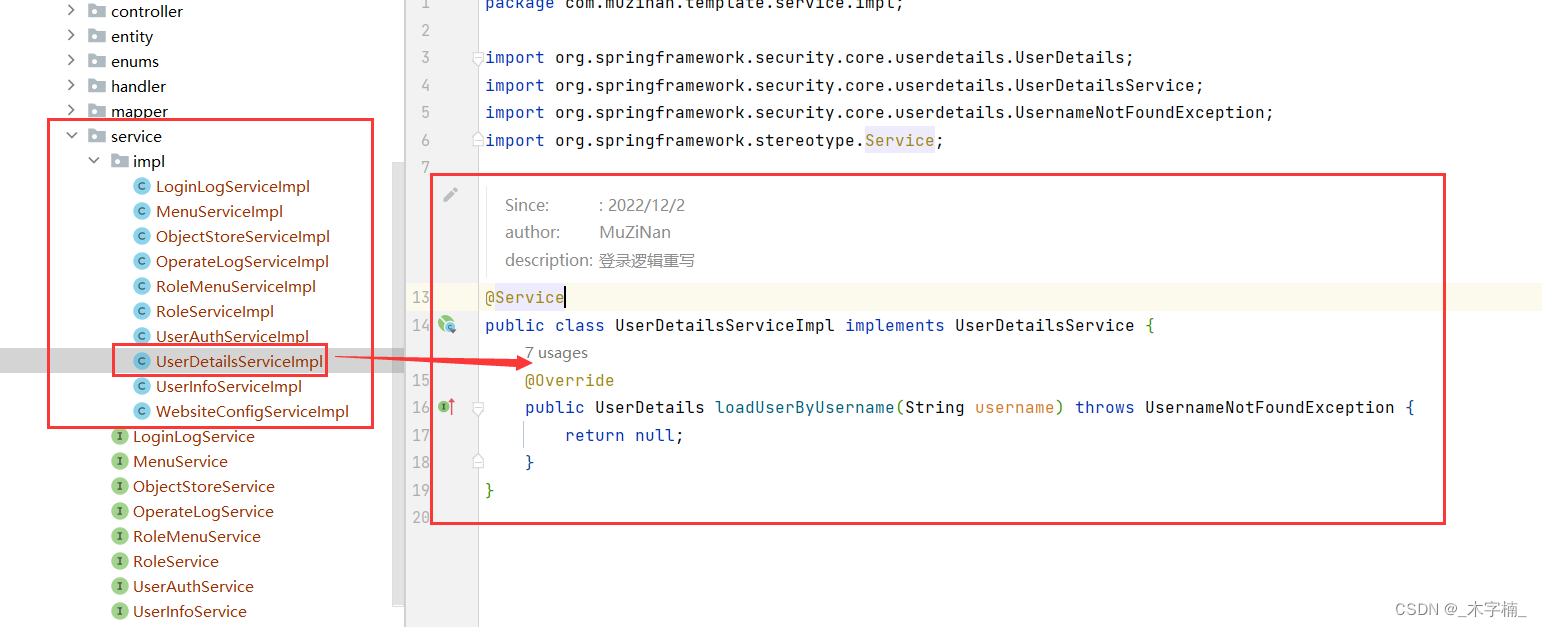Click UserInfoServiceImpl class icon

point(142,386)
